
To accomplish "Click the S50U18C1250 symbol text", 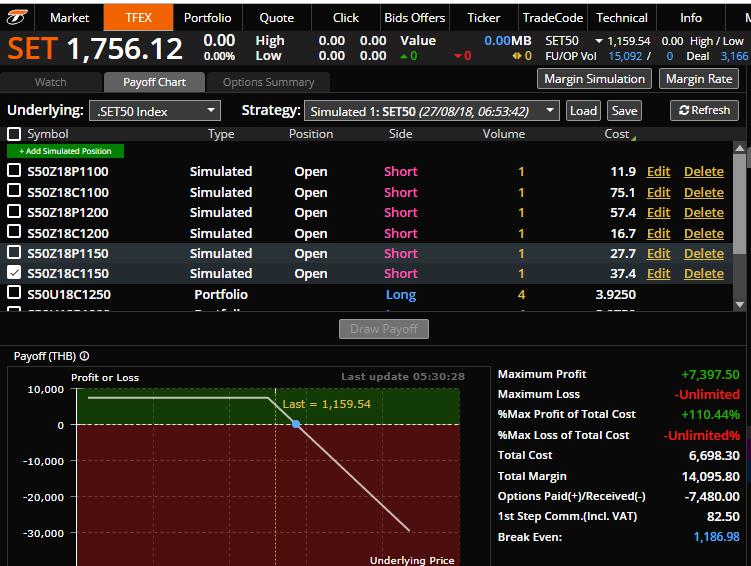I will tap(68, 294).
